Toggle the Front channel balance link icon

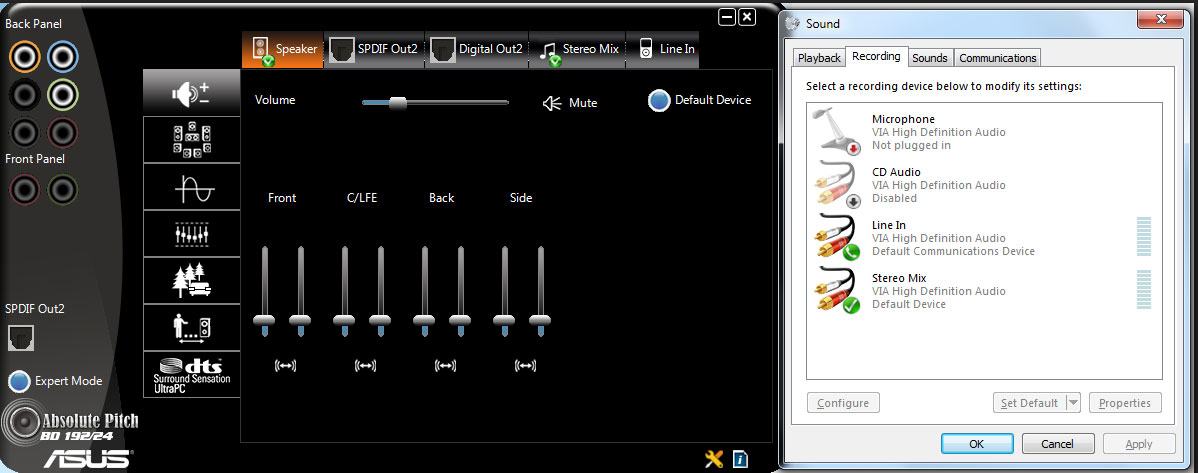click(x=284, y=366)
